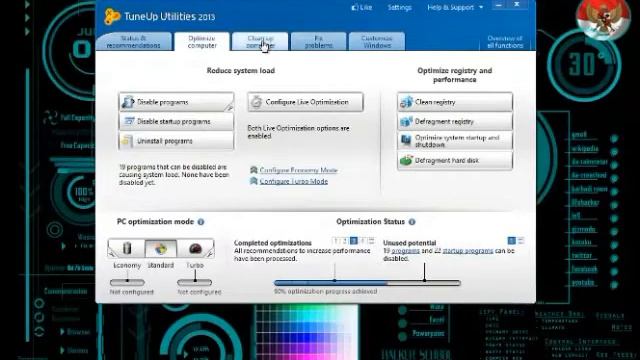Image resolution: width=640 pixels, height=360 pixels.
Task: Click the round dot beside gmail
Action: 614,139
